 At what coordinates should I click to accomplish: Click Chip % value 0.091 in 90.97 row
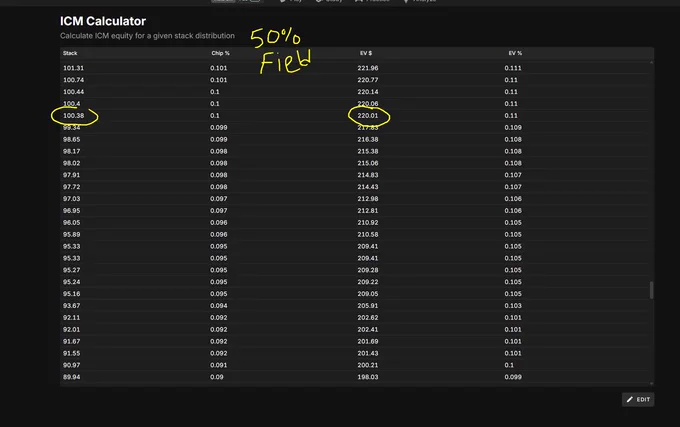219,365
